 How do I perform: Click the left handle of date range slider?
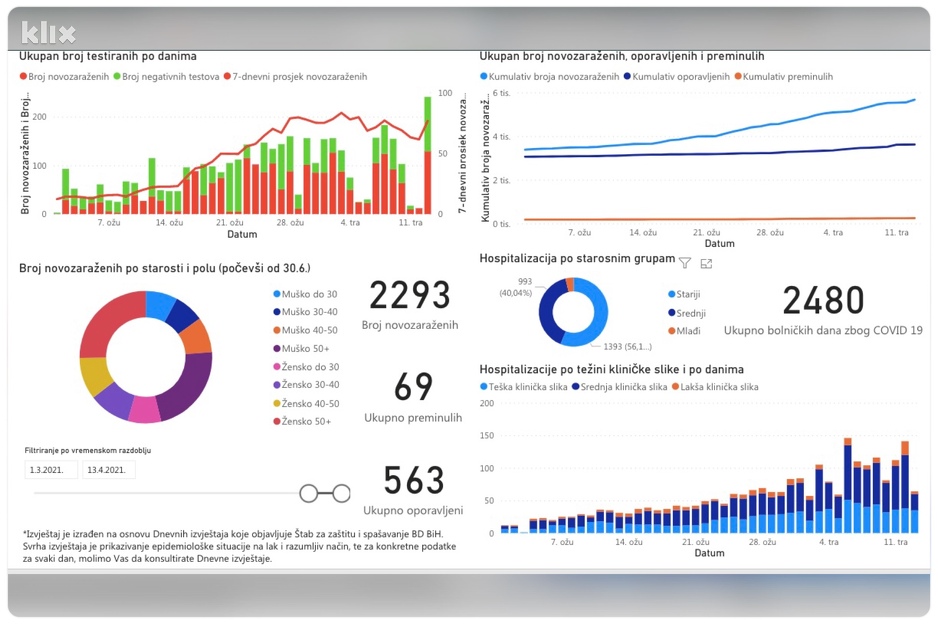pyautogui.click(x=309, y=493)
